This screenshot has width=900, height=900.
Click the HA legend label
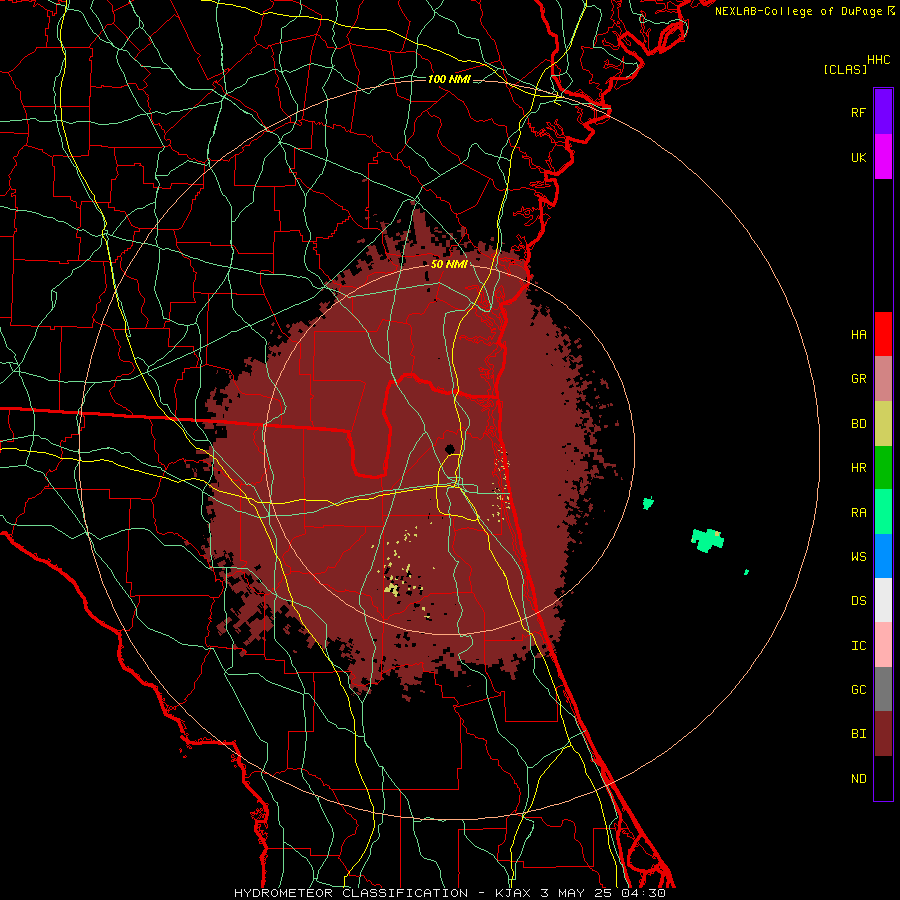(x=858, y=335)
